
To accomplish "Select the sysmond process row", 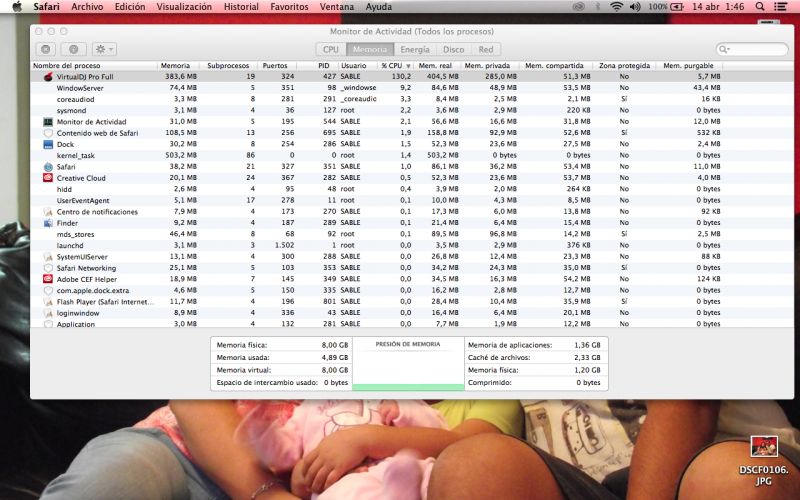I will pyautogui.click(x=412, y=111).
